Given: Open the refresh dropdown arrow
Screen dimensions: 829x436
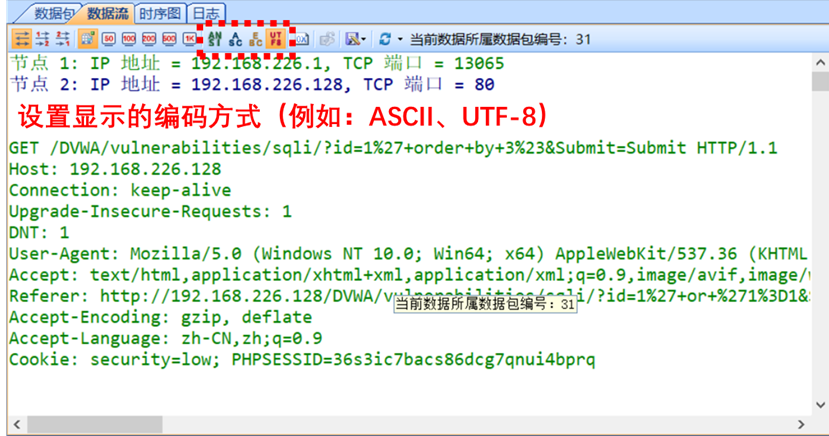Looking at the screenshot, I should (400, 40).
